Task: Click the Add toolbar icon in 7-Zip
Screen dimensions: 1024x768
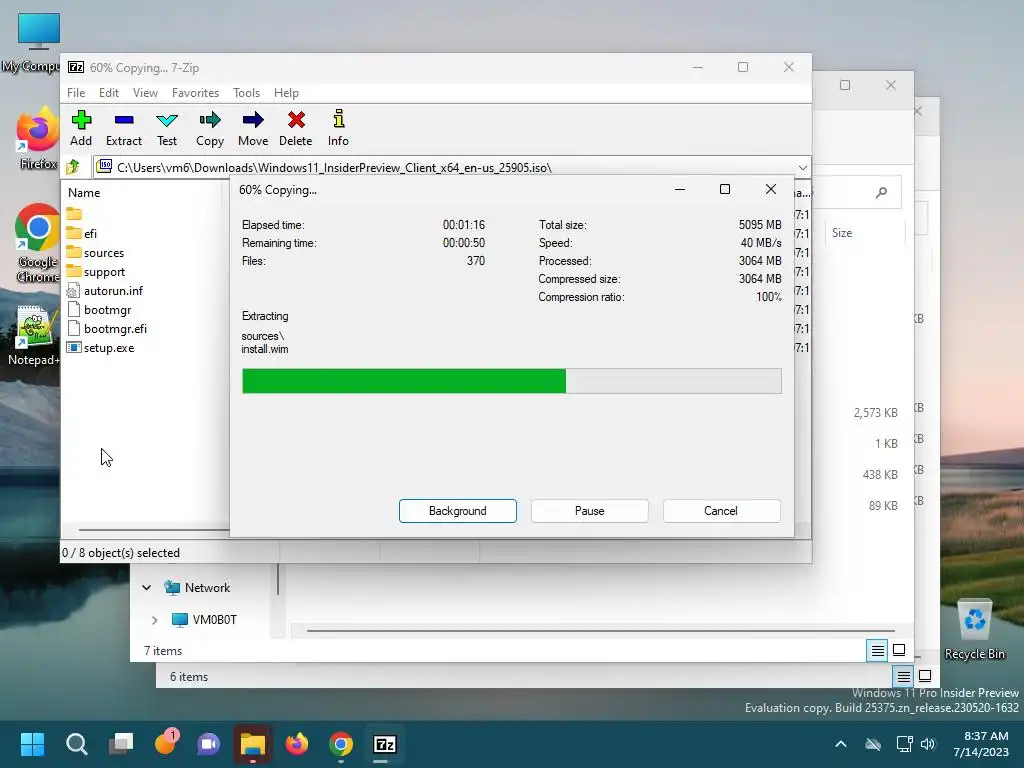Action: point(81,128)
